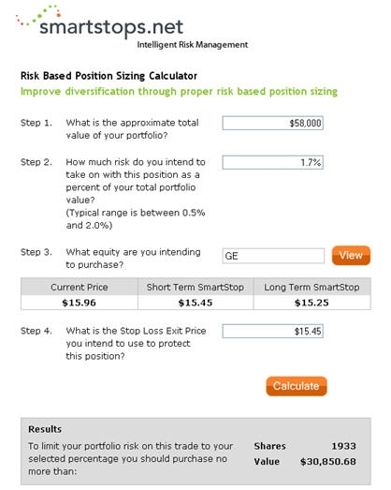Focus the total portfolio value field
The image size is (391, 490).
273,123
